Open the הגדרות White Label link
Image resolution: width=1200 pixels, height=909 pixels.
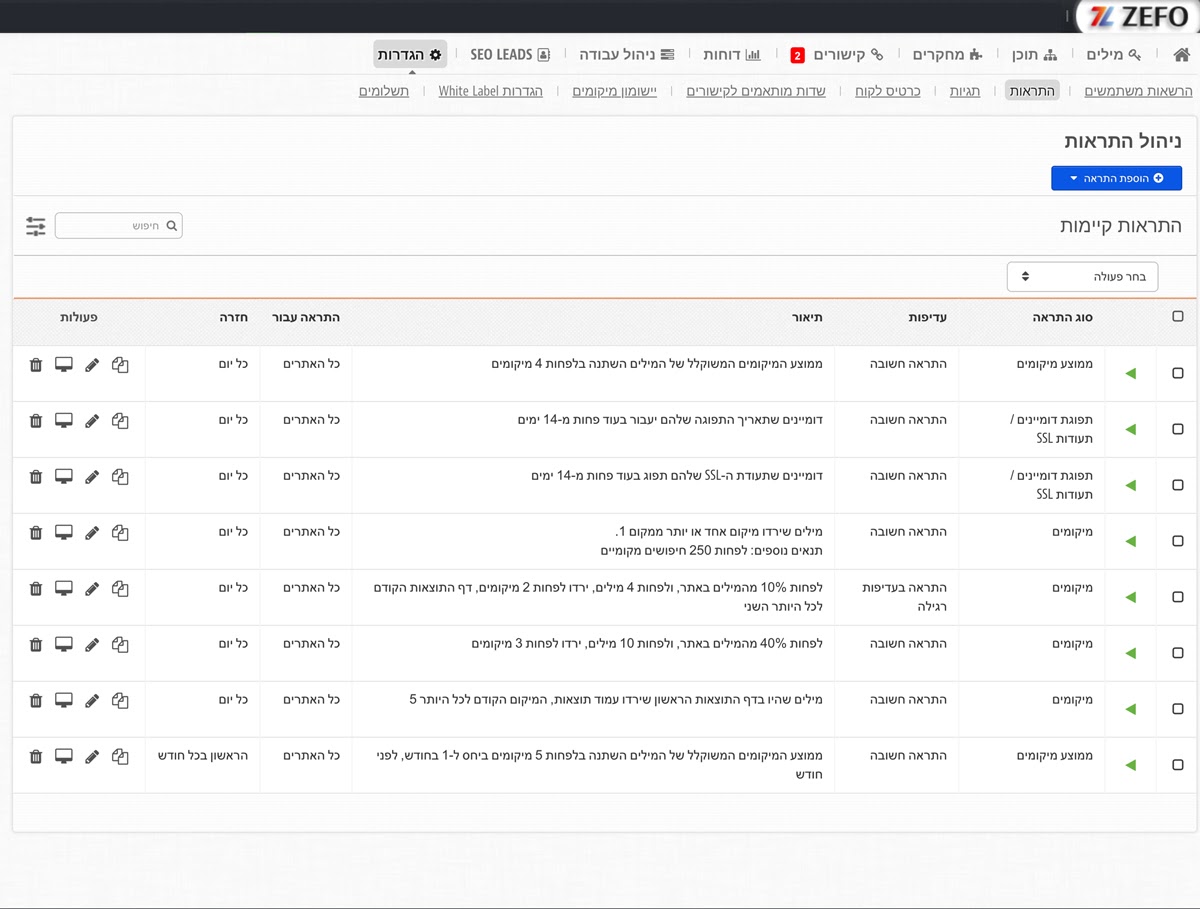tap(490, 91)
